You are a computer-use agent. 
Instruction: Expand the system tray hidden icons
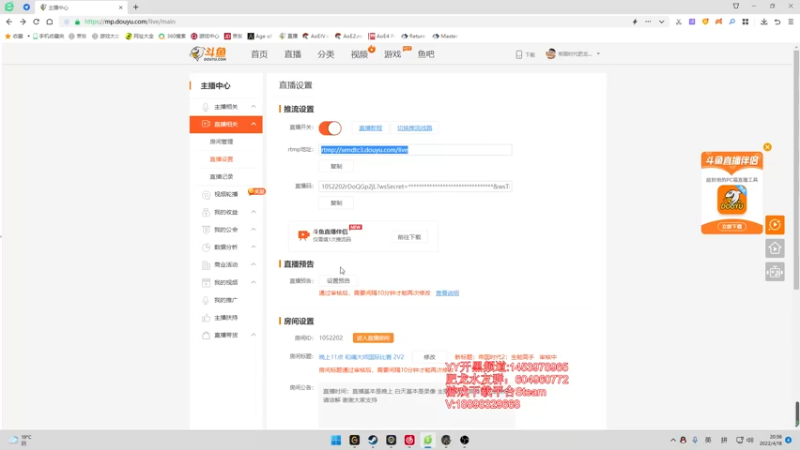673,440
